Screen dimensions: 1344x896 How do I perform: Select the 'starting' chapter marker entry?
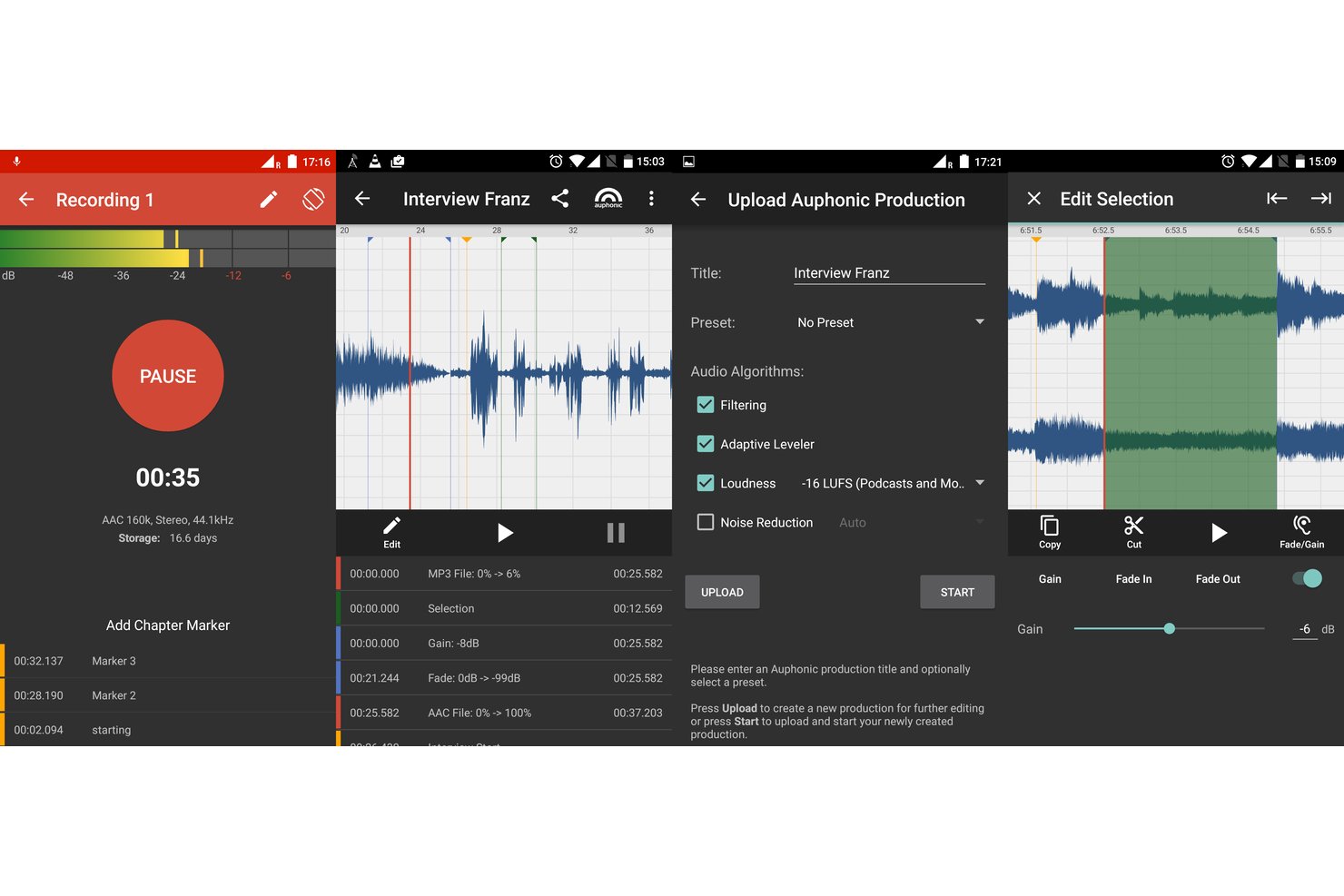(168, 730)
